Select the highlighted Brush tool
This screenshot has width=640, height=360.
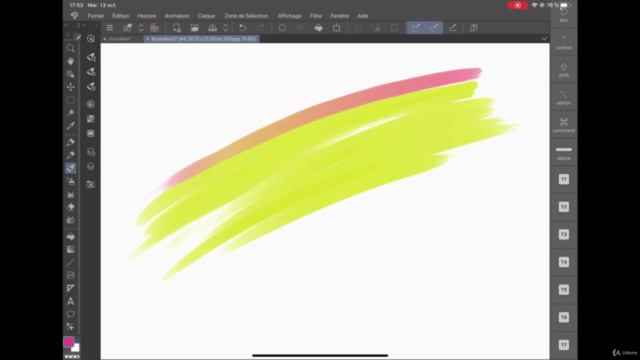tap(70, 168)
